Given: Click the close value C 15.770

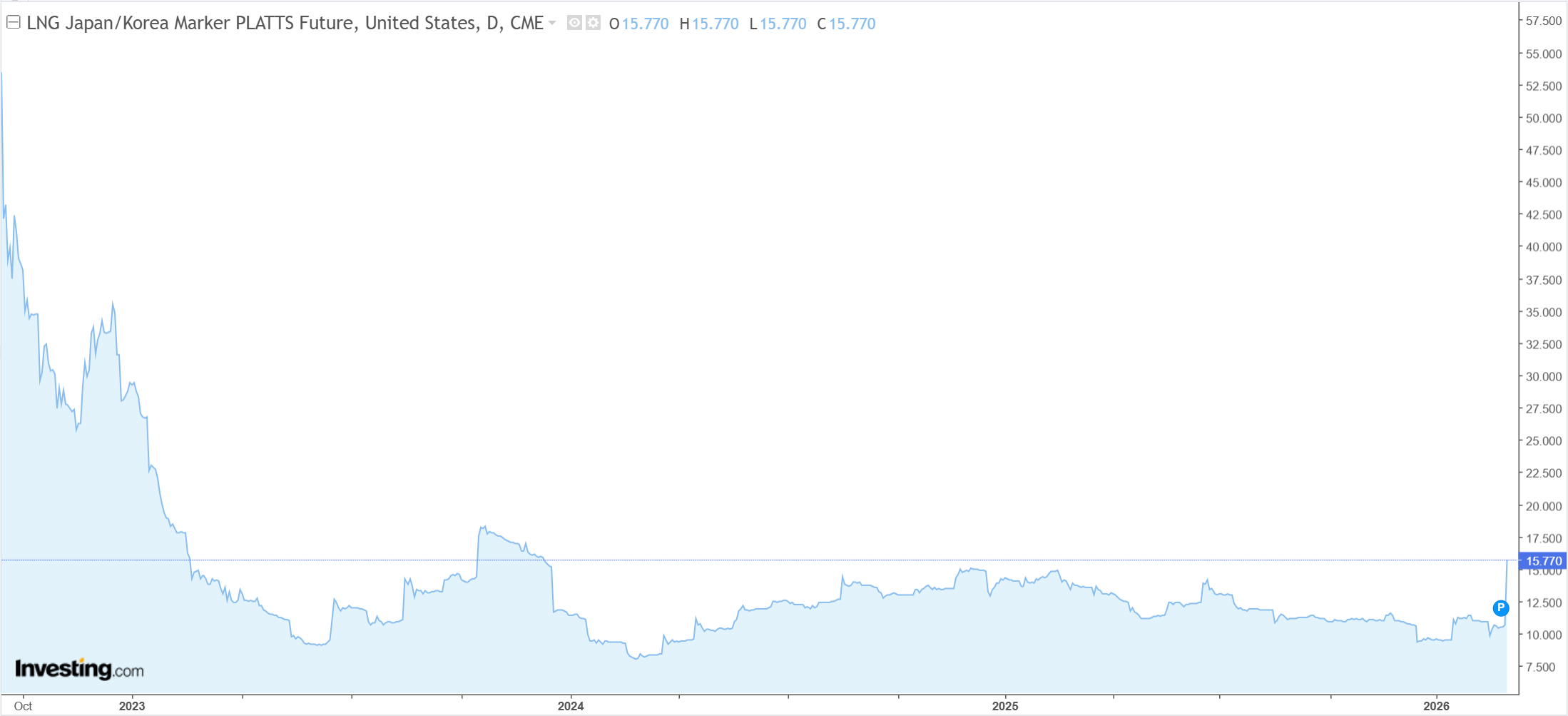Looking at the screenshot, I should pyautogui.click(x=846, y=24).
